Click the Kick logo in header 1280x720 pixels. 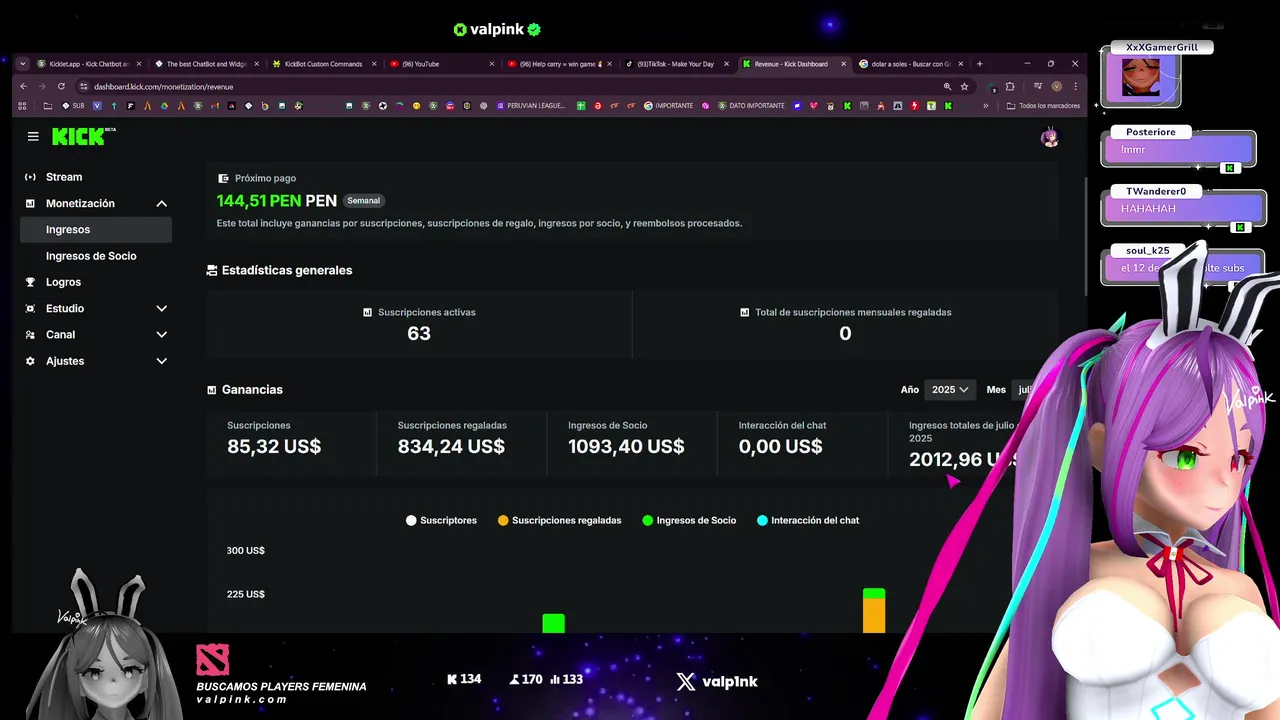84,137
